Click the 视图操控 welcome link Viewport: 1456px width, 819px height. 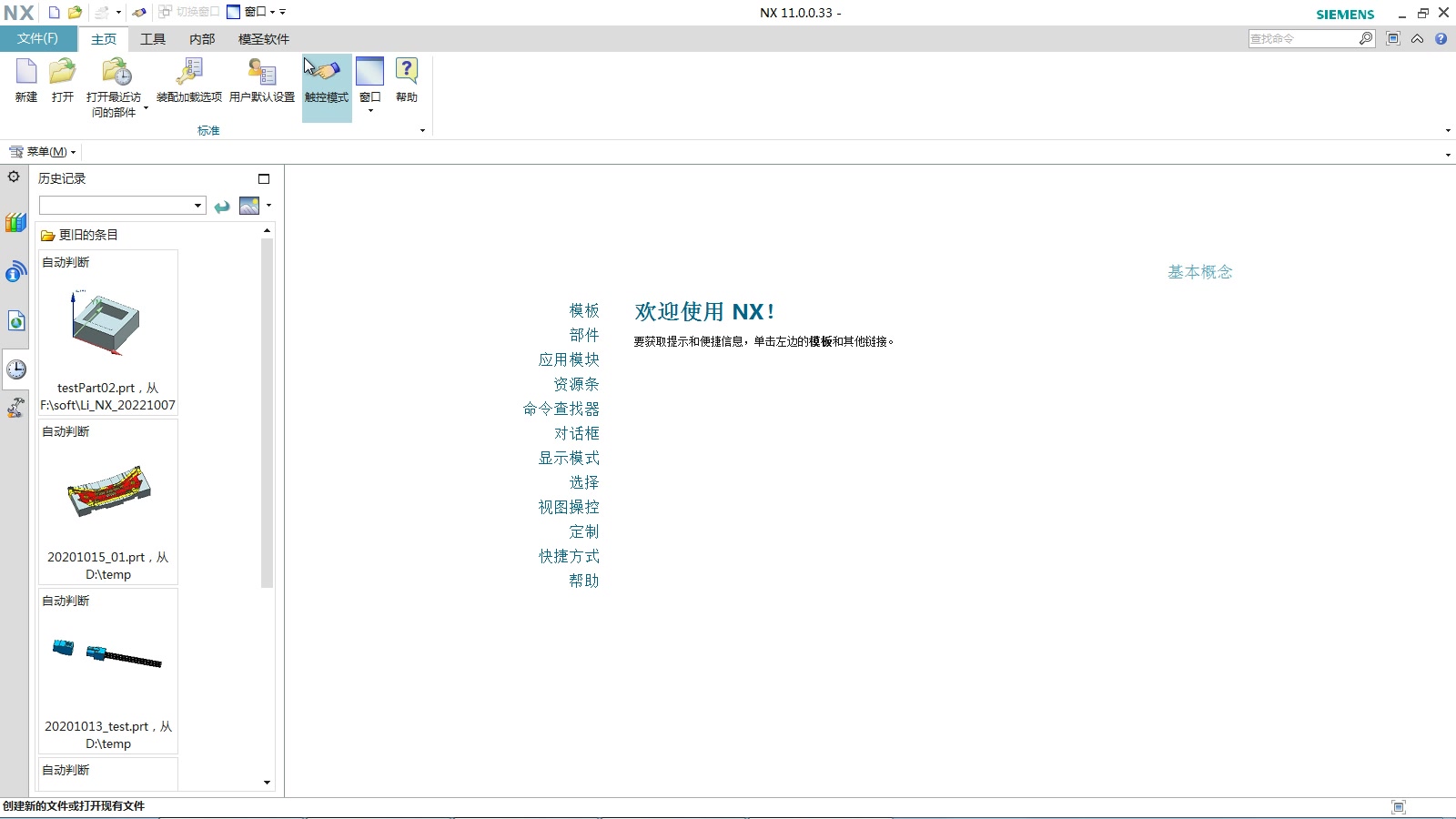[569, 508]
